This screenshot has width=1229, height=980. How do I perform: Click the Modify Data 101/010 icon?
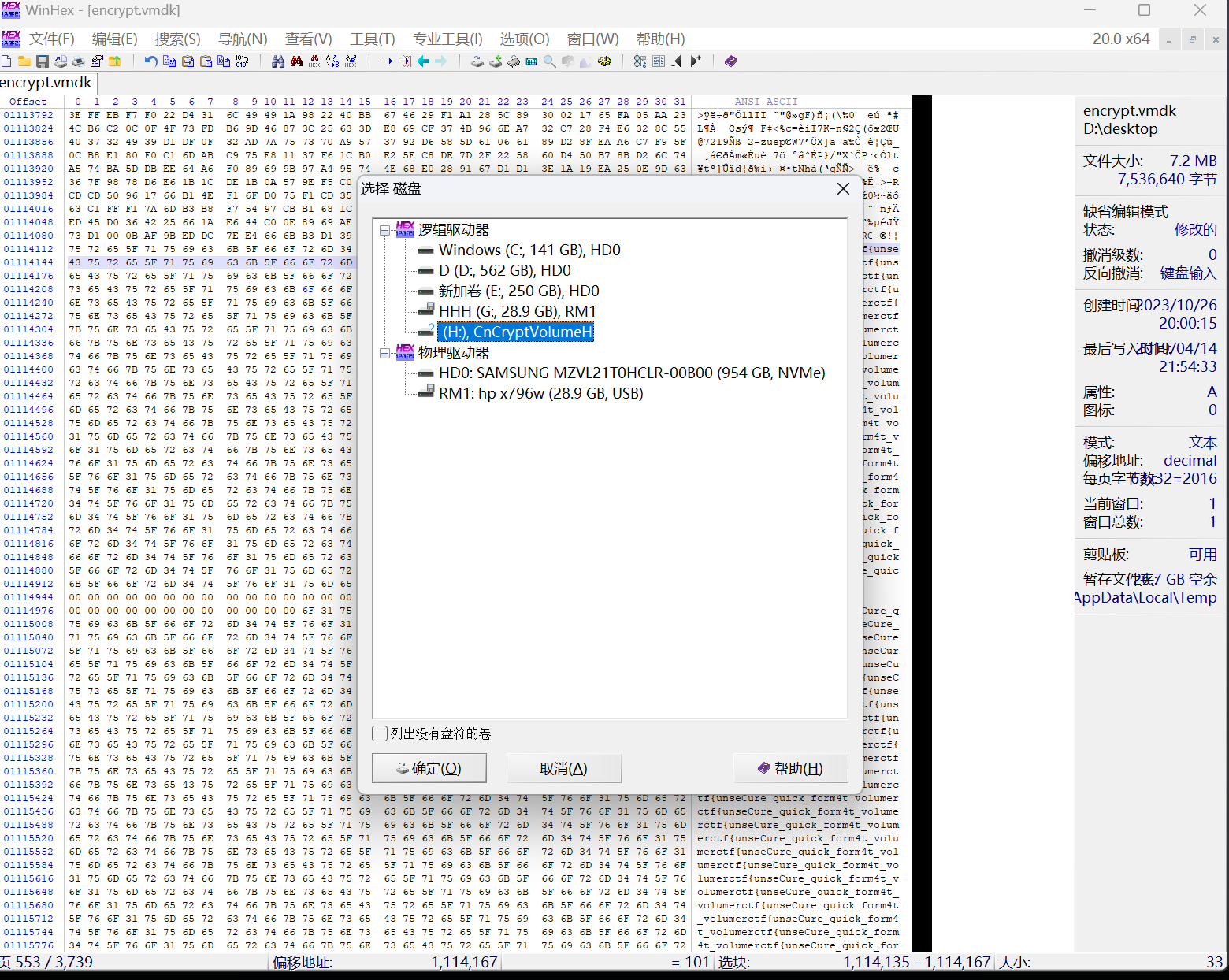point(242,61)
